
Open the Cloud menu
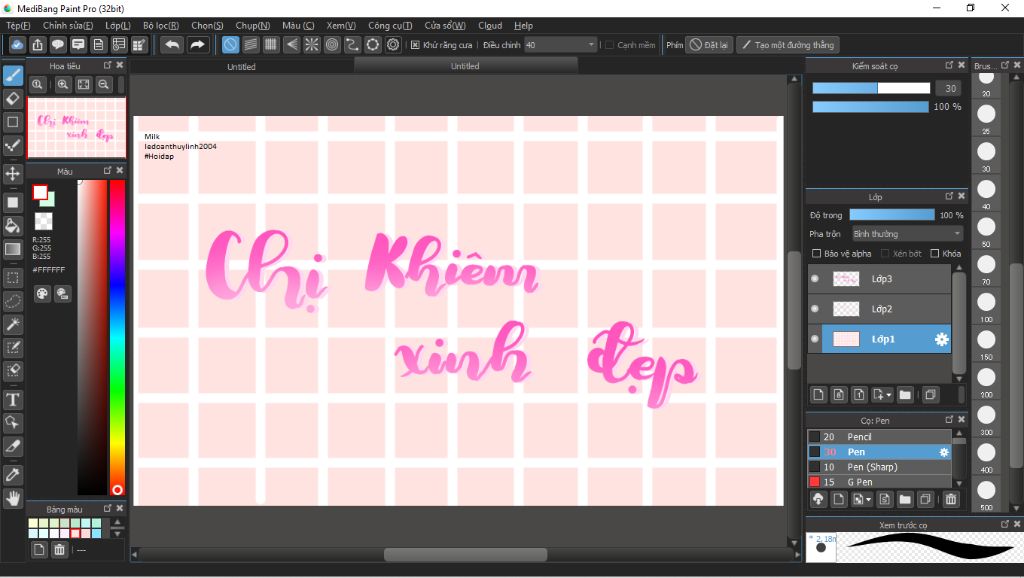490,25
